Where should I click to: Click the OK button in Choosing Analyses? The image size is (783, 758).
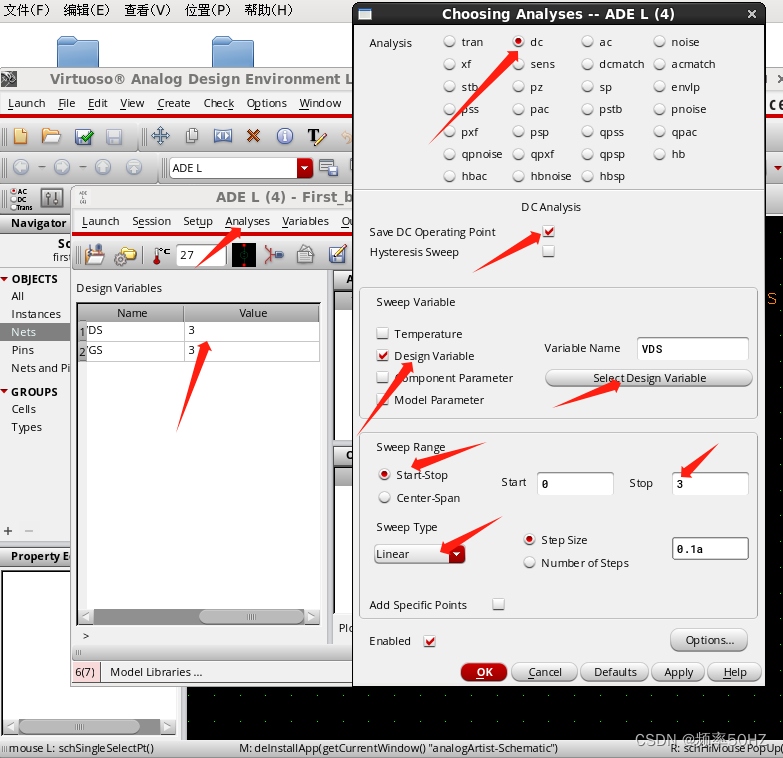pyautogui.click(x=484, y=672)
